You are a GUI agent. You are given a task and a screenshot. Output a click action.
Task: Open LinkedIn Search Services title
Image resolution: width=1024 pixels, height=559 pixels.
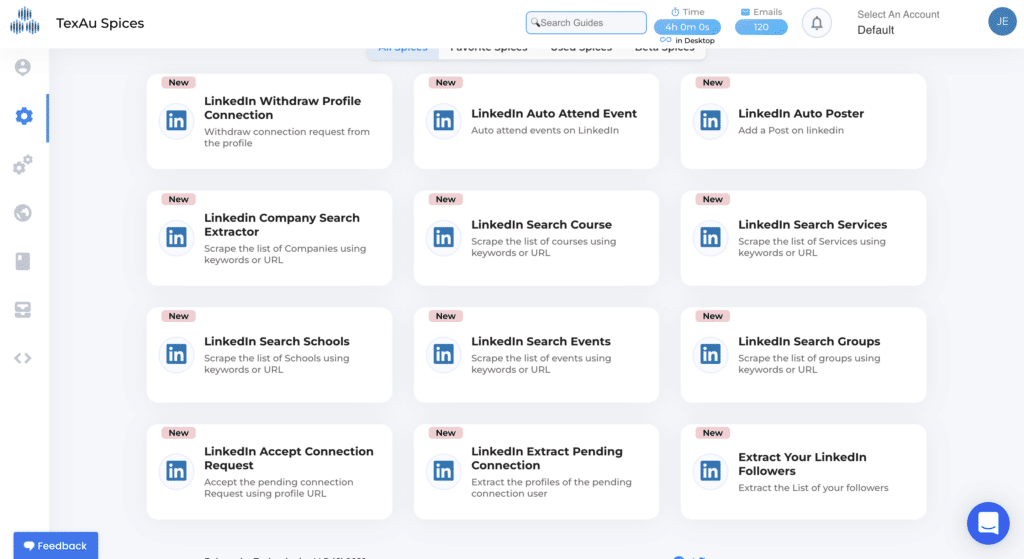coord(812,224)
